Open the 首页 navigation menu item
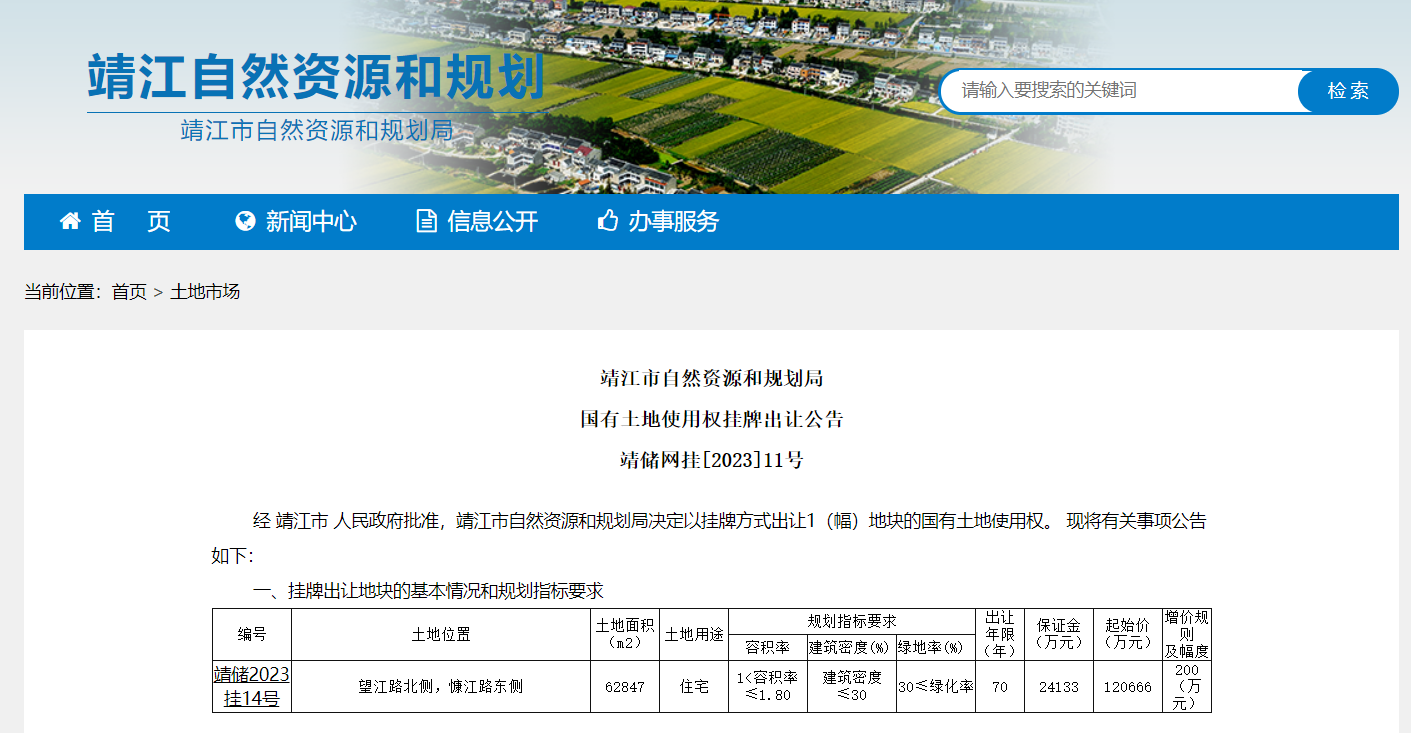This screenshot has width=1411, height=733. [131, 221]
